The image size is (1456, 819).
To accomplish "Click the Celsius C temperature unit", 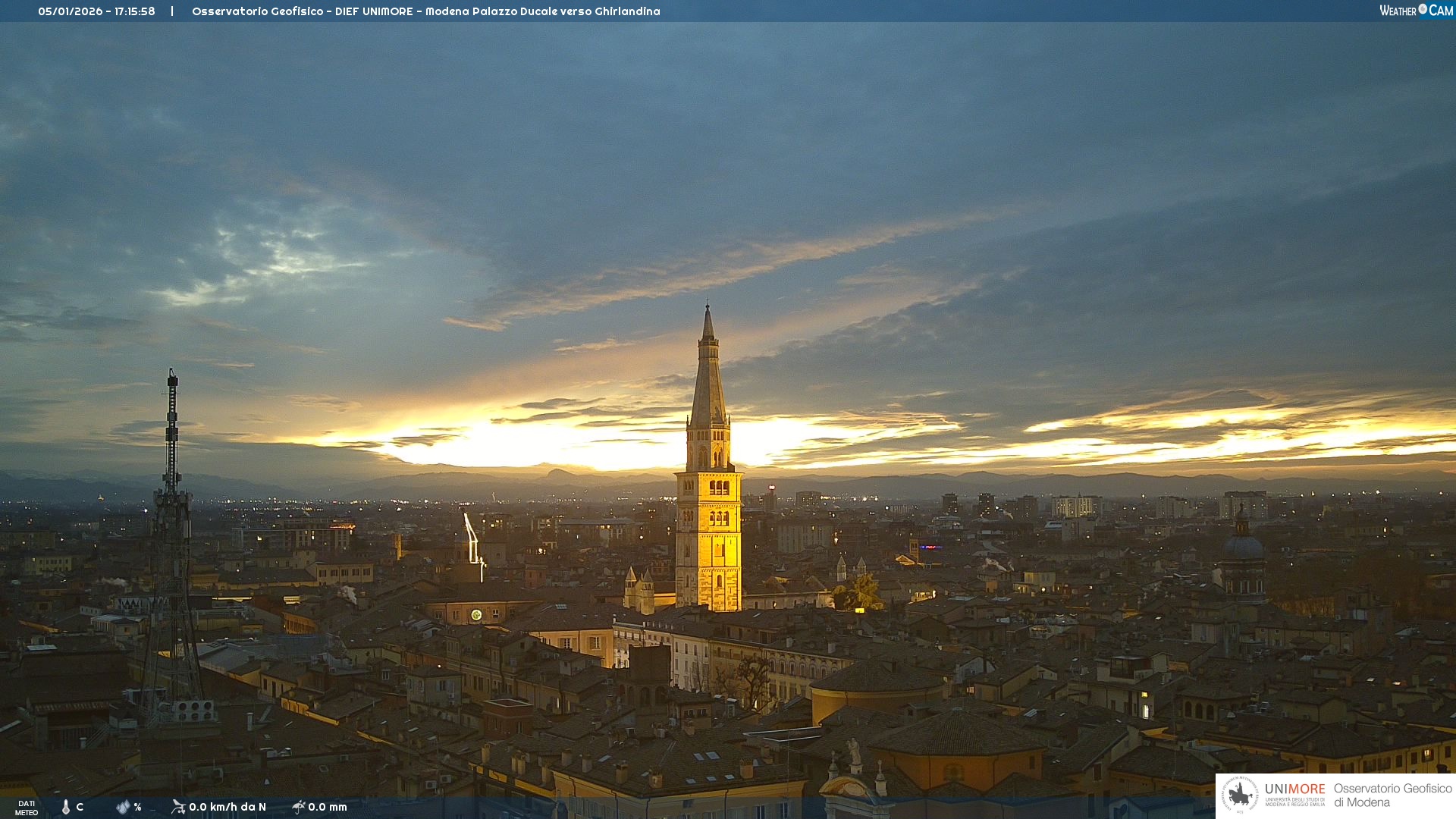I will (80, 807).
